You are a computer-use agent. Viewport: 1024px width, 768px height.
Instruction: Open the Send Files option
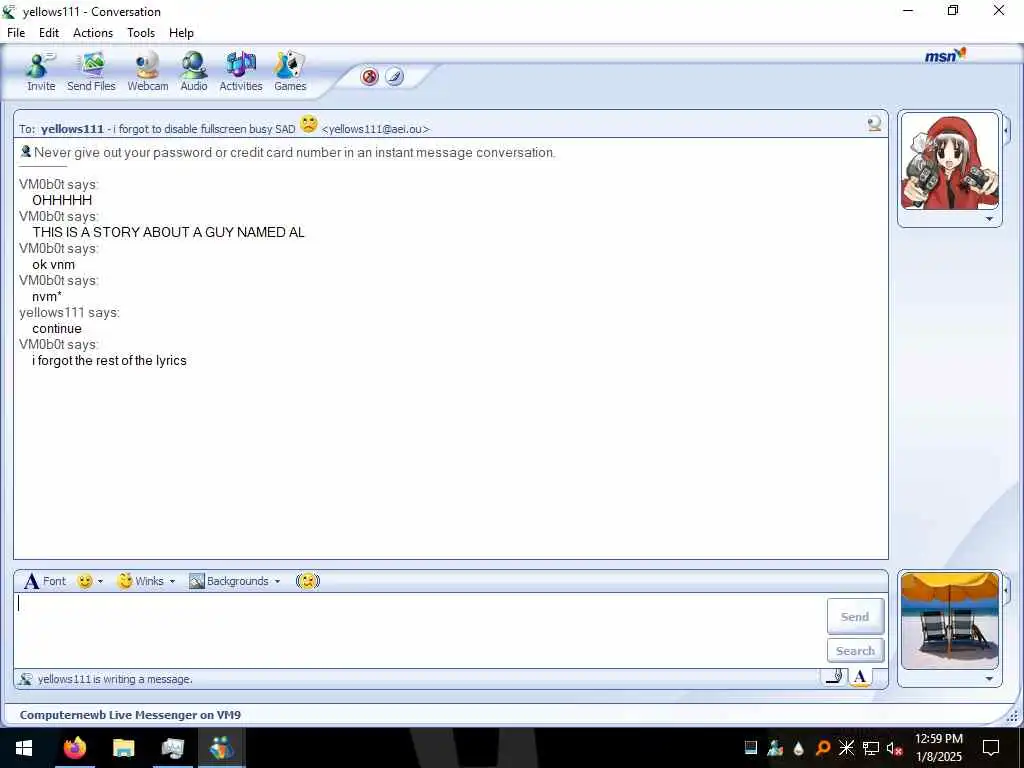pyautogui.click(x=91, y=71)
